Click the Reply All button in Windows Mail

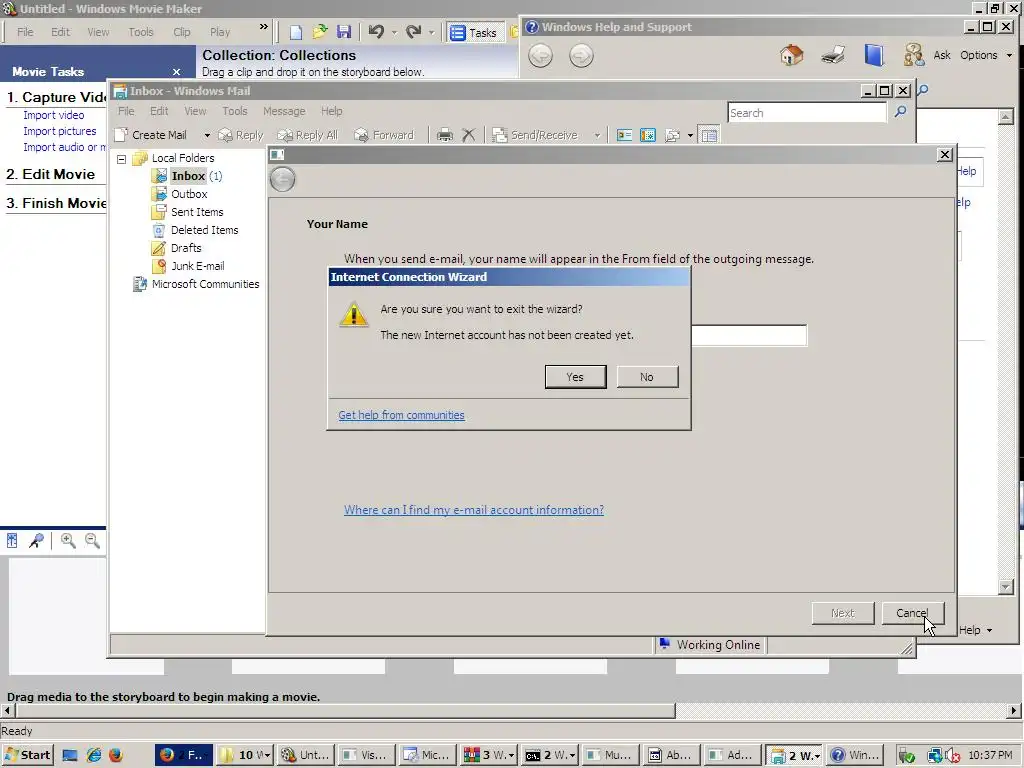click(308, 135)
